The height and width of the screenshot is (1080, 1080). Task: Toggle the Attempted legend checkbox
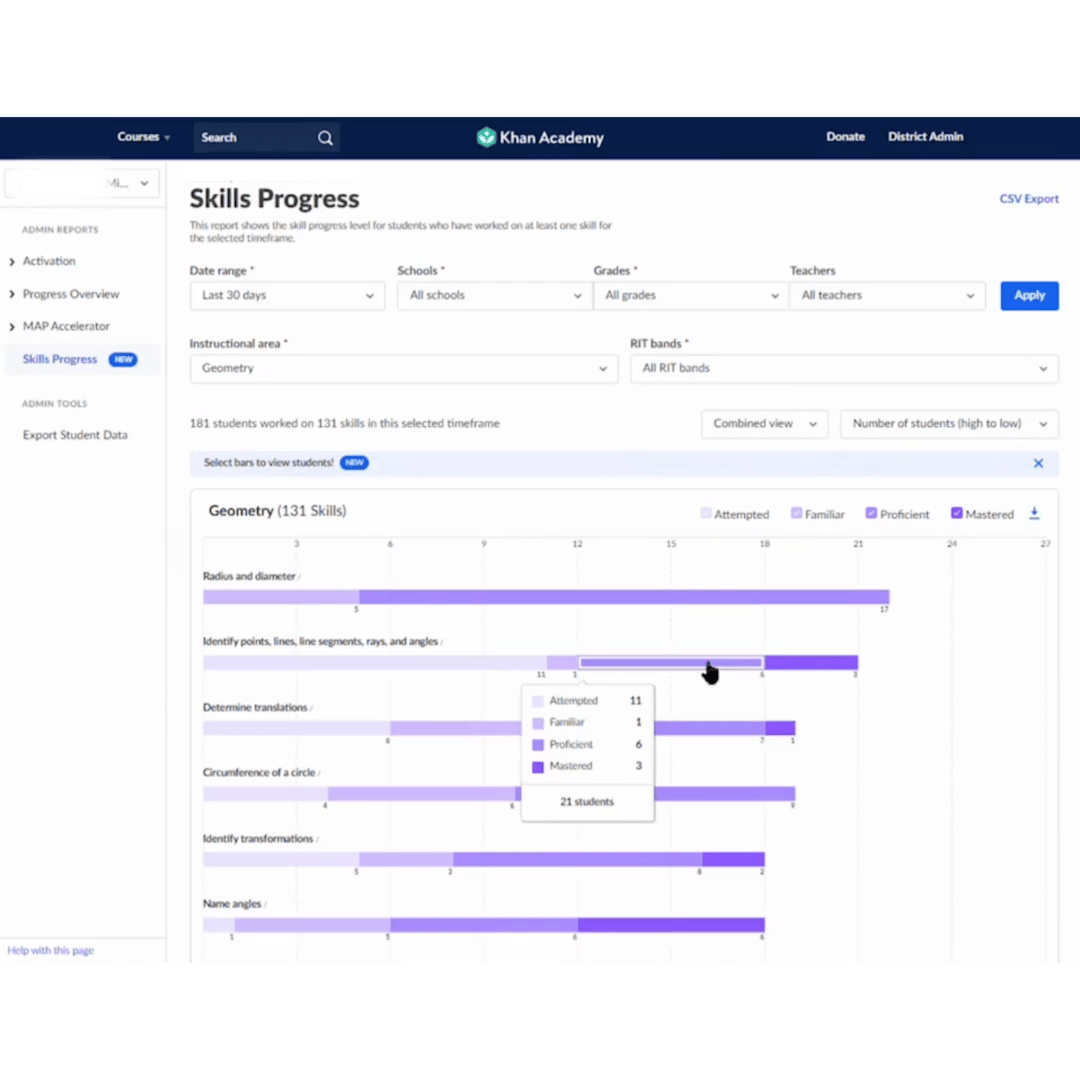coord(705,513)
